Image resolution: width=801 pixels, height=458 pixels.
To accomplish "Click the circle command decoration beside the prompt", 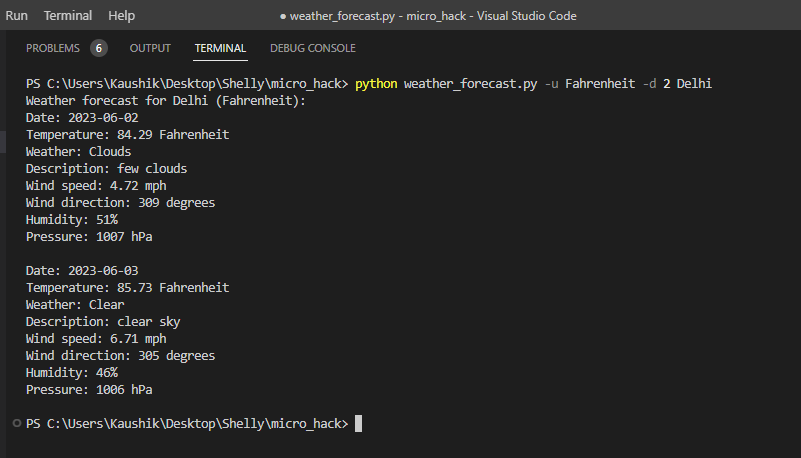I will [x=17, y=423].
